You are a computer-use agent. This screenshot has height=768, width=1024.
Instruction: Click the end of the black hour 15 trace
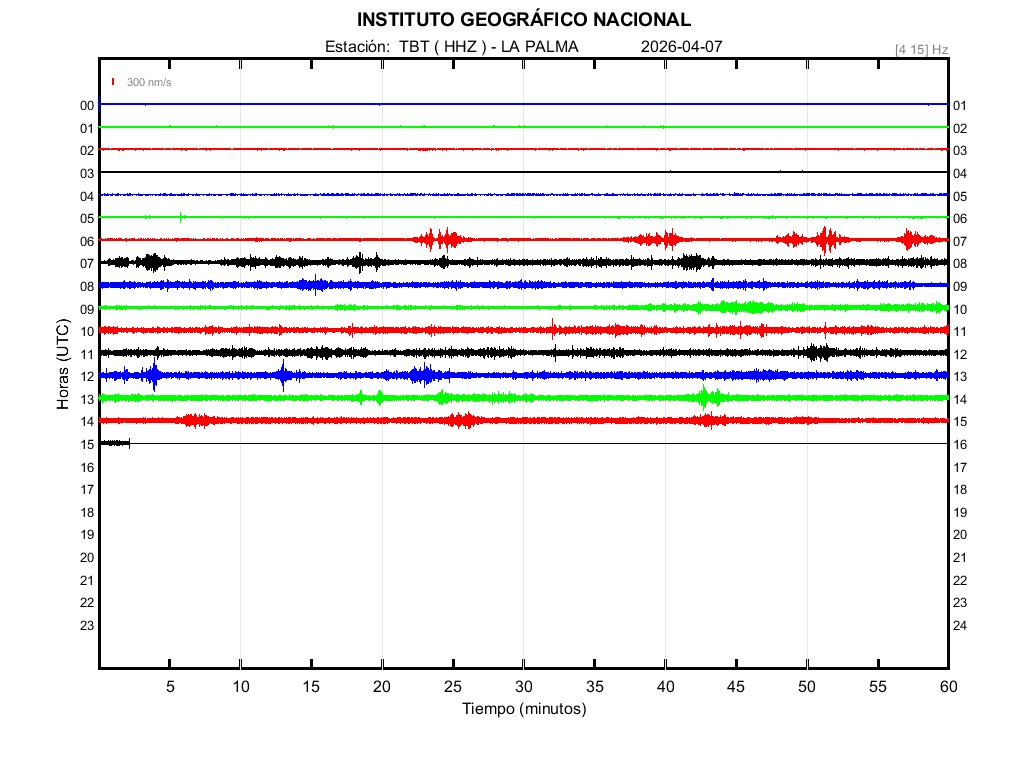click(129, 442)
